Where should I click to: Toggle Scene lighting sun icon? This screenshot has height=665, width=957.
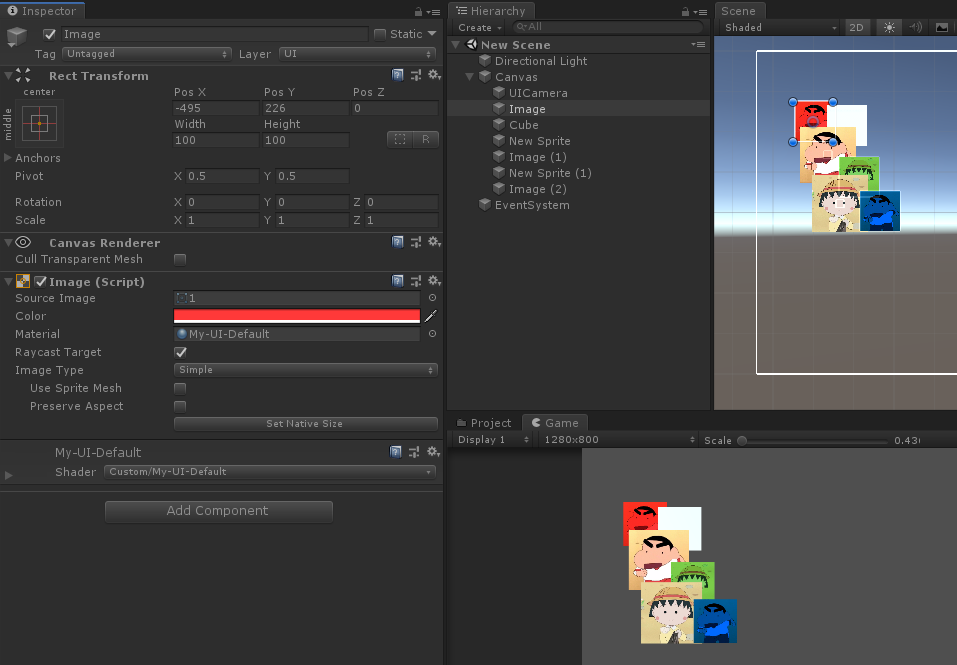(889, 27)
